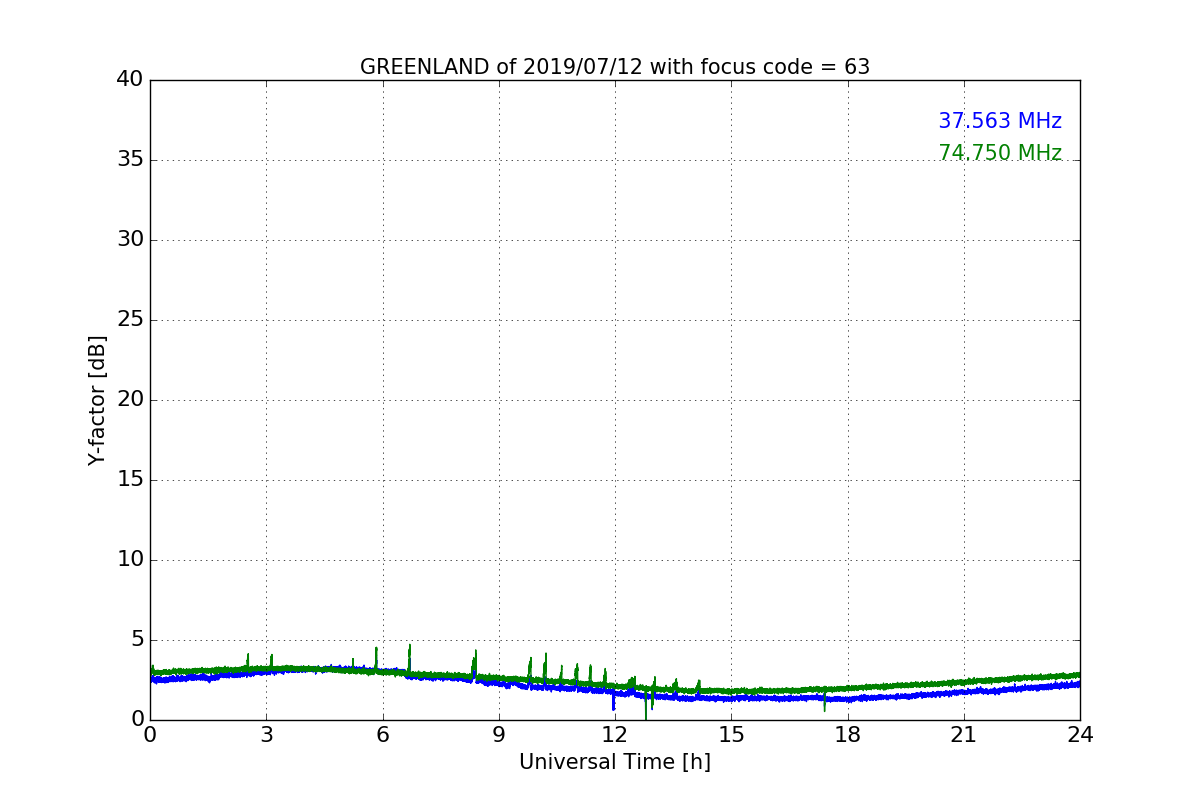The image size is (1200, 800).
Task: Click y-axis tick label 15
Action: [130, 479]
